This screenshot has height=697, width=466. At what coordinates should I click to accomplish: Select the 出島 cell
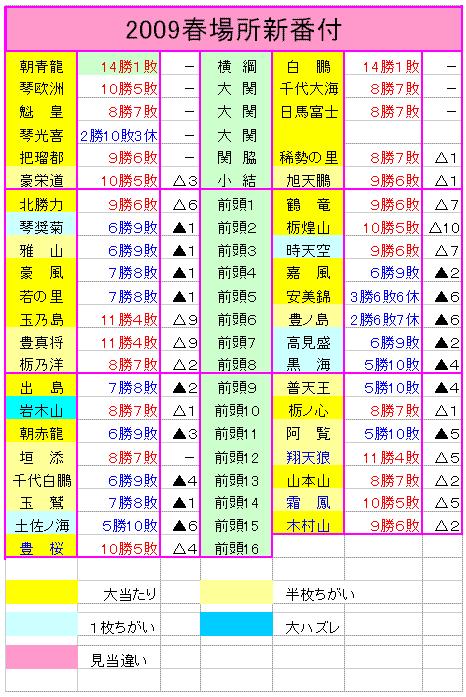pos(41,385)
